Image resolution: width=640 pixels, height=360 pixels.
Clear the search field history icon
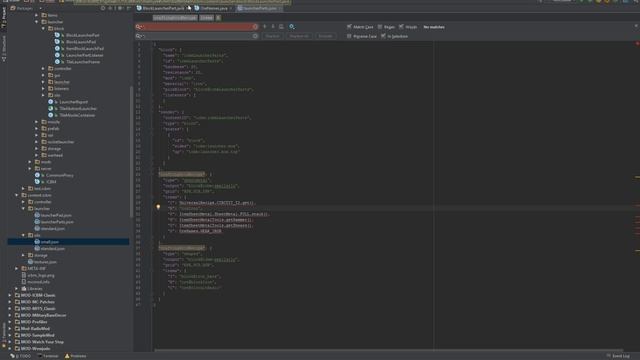[255, 27]
